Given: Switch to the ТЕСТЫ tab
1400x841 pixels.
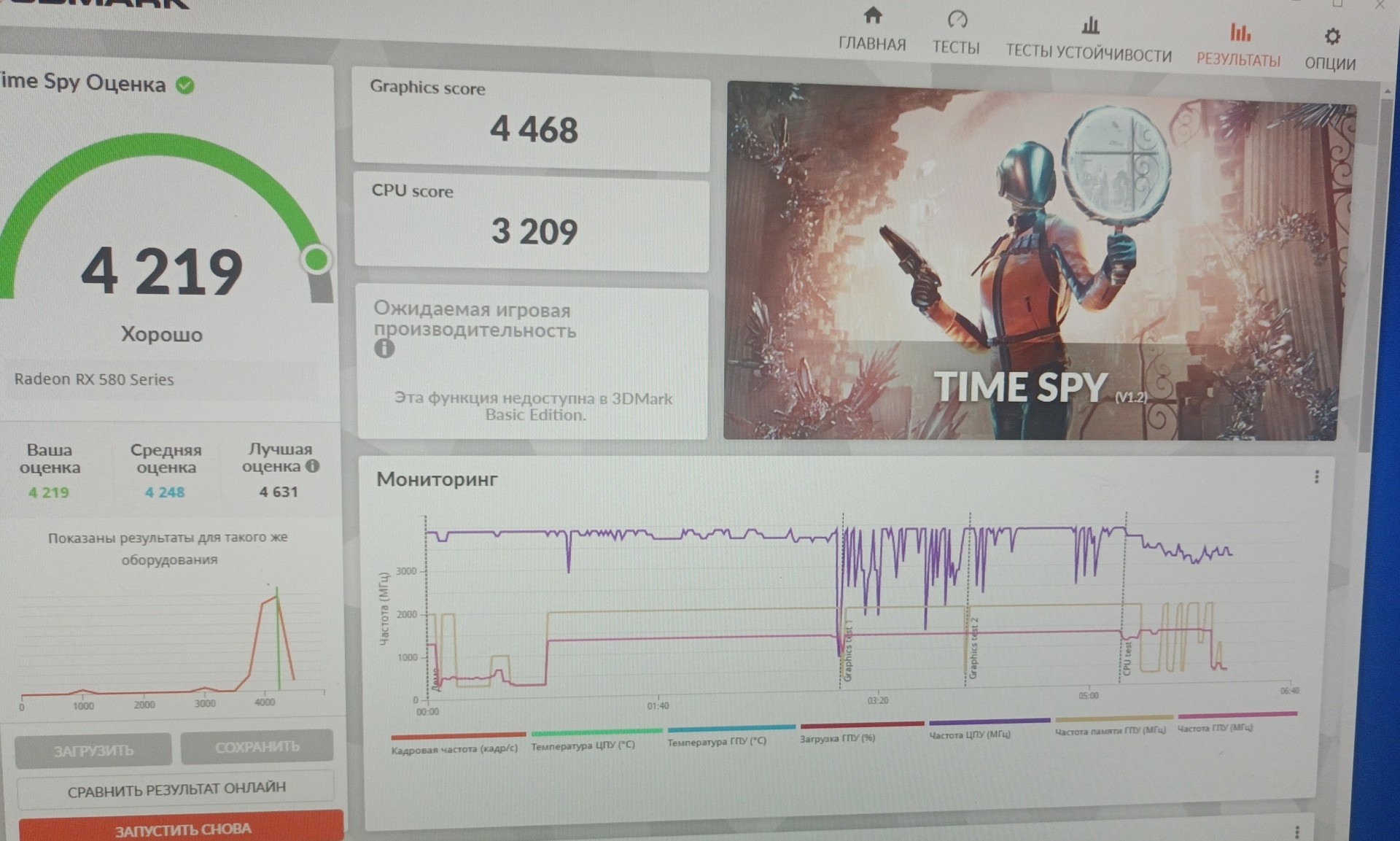Looking at the screenshot, I should (x=956, y=34).
